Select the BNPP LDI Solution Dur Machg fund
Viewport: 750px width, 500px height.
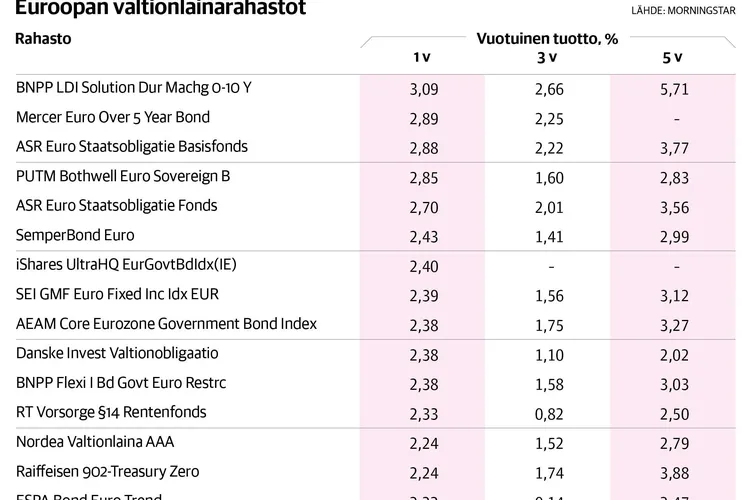[134, 87]
